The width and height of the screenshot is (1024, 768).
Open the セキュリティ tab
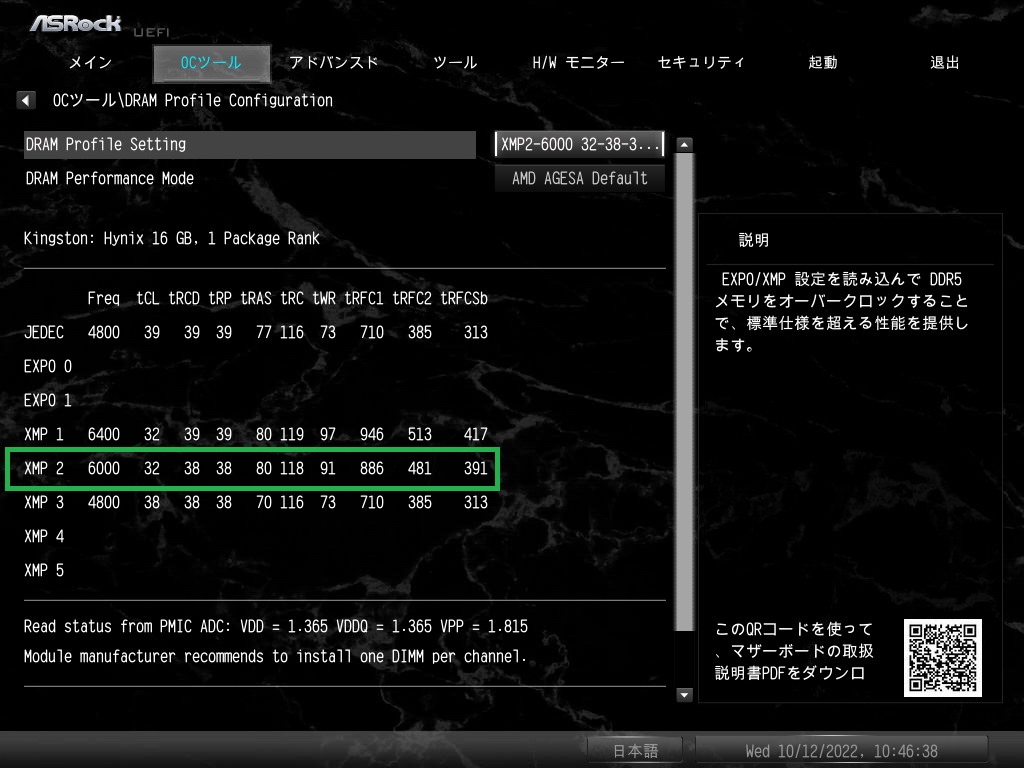click(x=700, y=63)
